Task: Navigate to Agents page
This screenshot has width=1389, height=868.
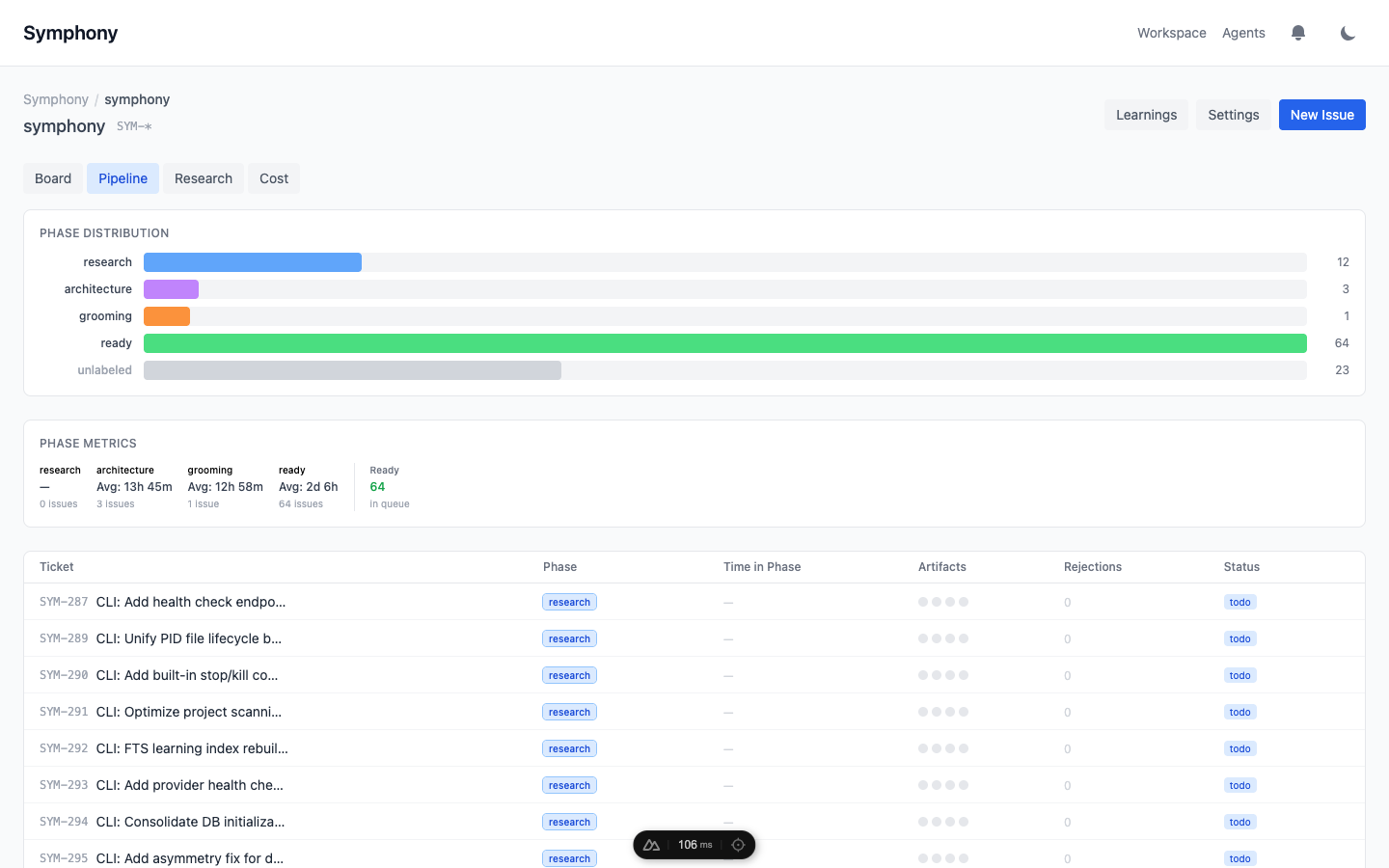Action: [x=1243, y=33]
